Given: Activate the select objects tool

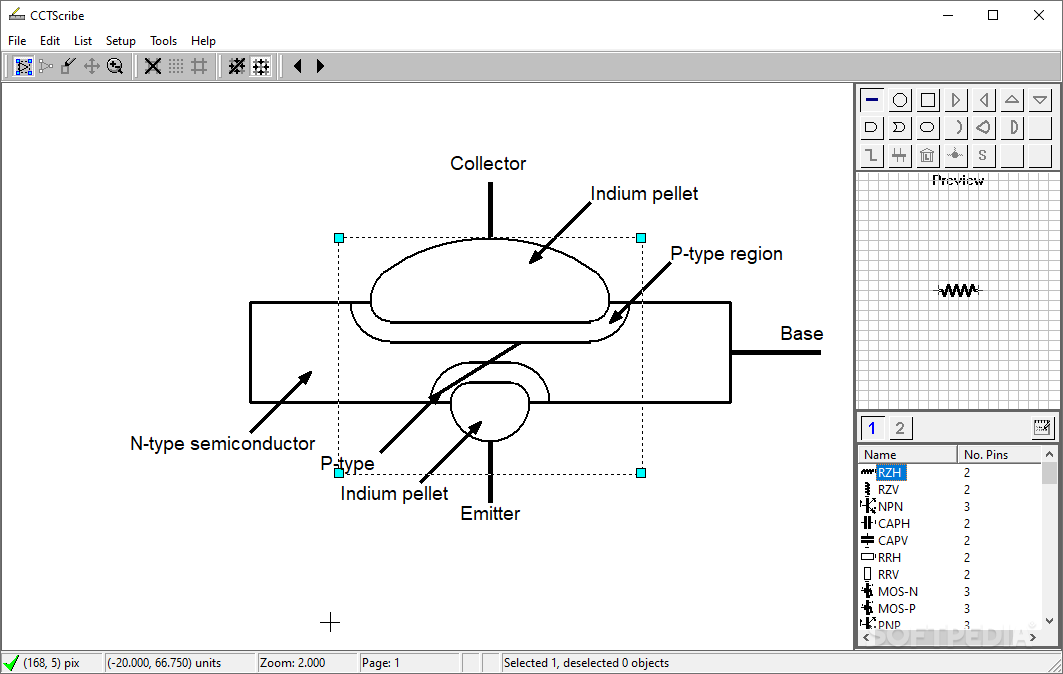Looking at the screenshot, I should pyautogui.click(x=24, y=66).
